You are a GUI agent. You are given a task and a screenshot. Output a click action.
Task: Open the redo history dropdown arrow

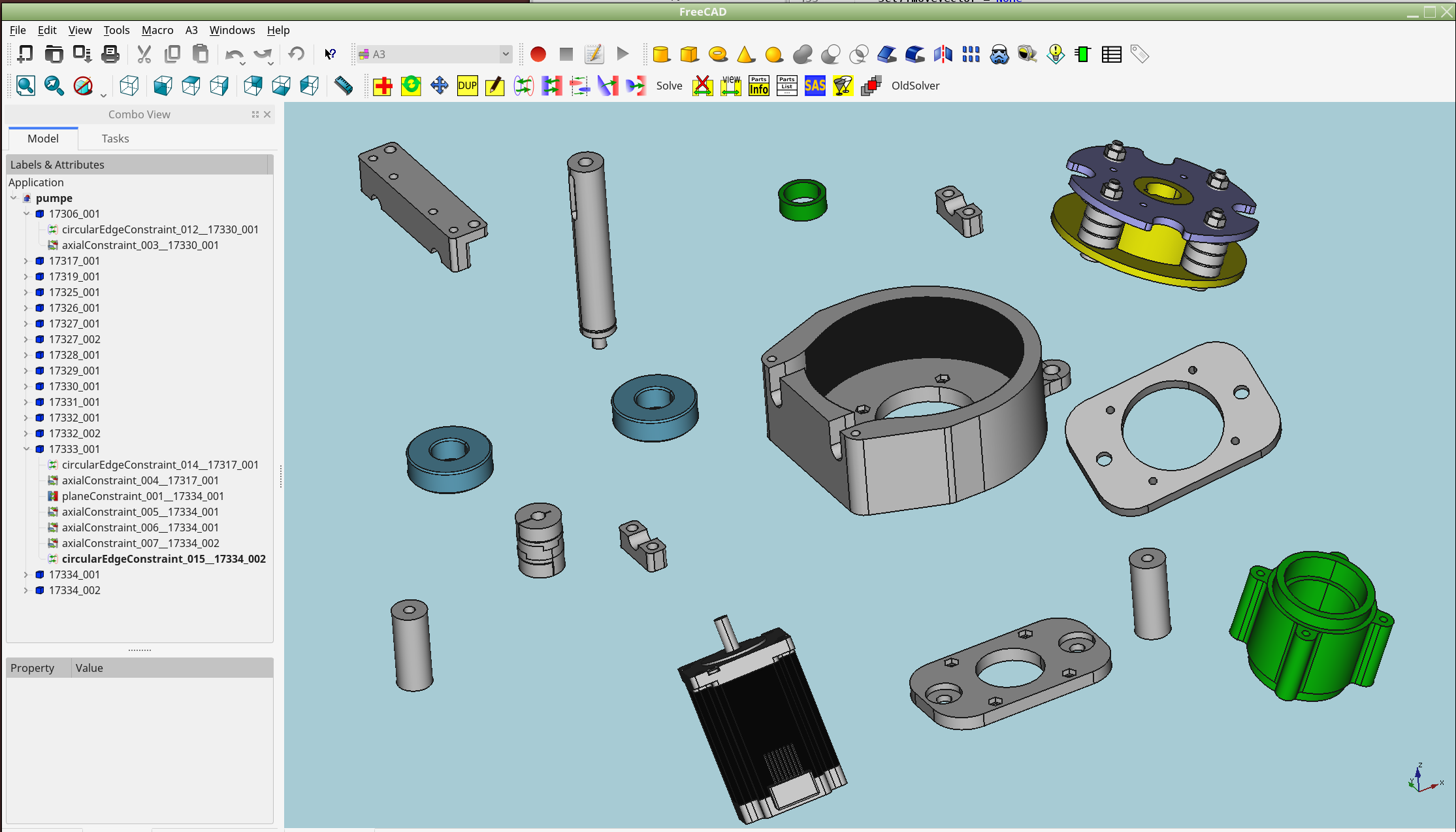coord(270,63)
